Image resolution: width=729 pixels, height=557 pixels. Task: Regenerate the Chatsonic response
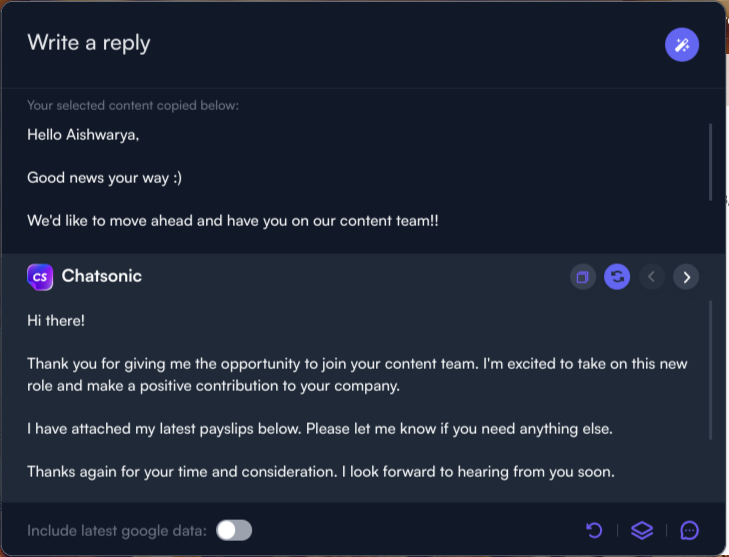pos(617,276)
